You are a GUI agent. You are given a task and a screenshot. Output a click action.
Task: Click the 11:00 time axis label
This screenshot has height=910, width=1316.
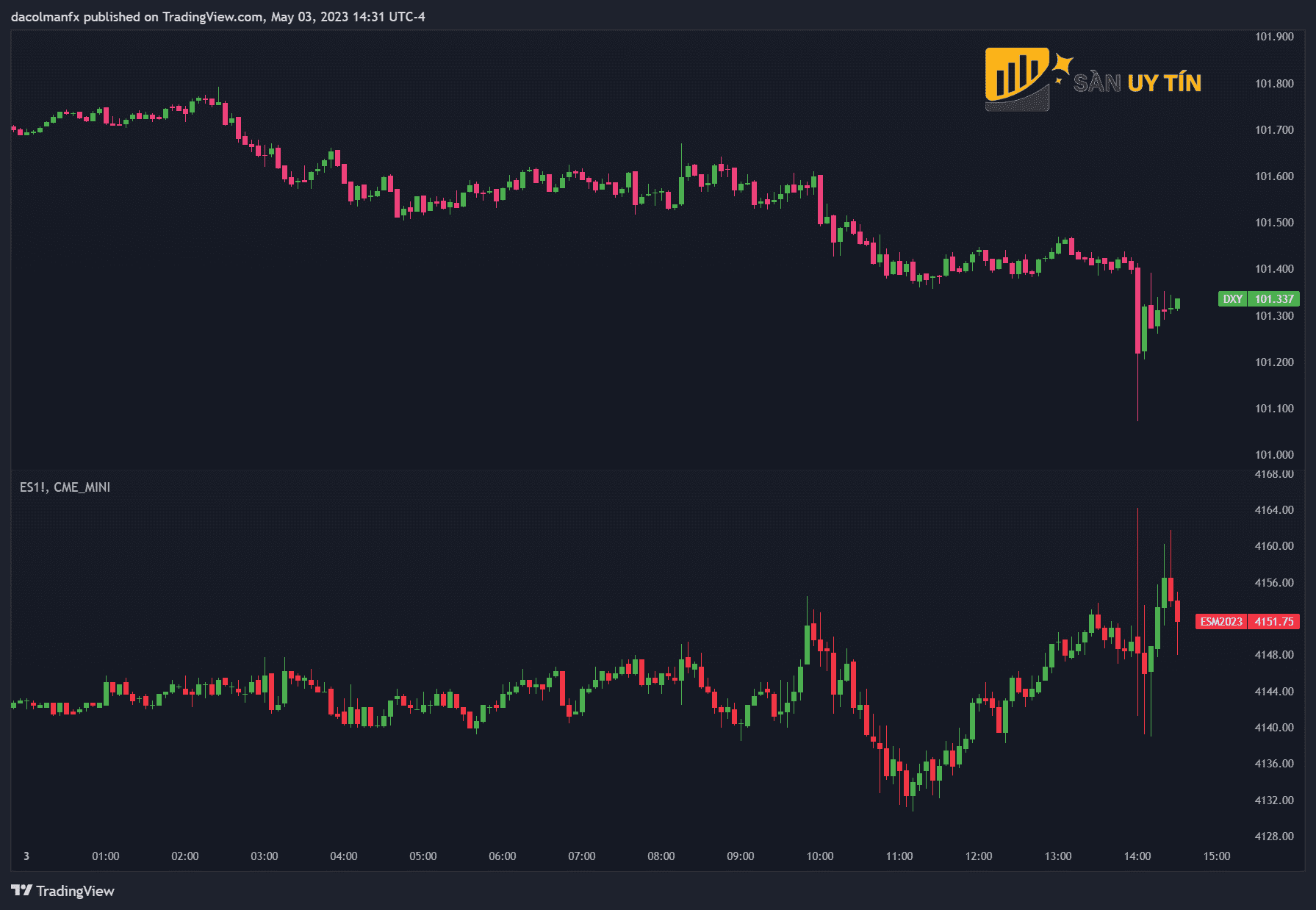(899, 856)
